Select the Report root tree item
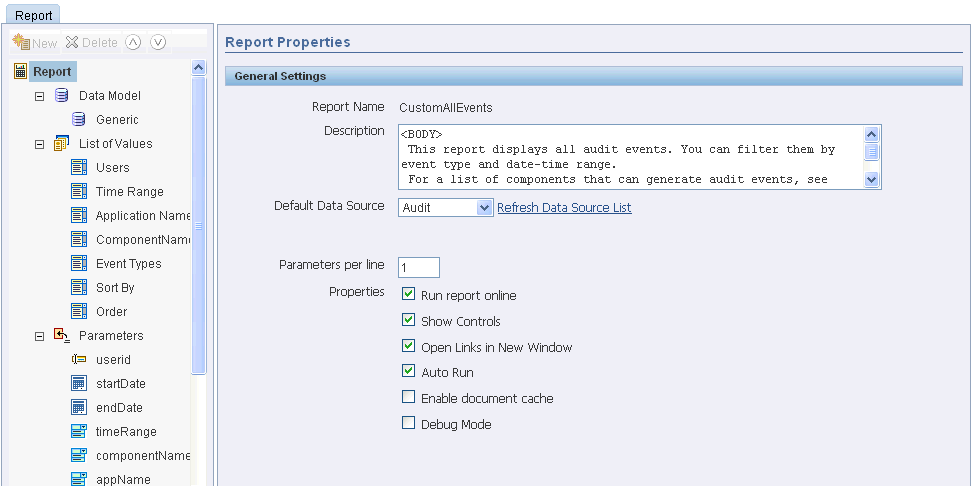Viewport: 974px width, 486px height. [x=52, y=71]
